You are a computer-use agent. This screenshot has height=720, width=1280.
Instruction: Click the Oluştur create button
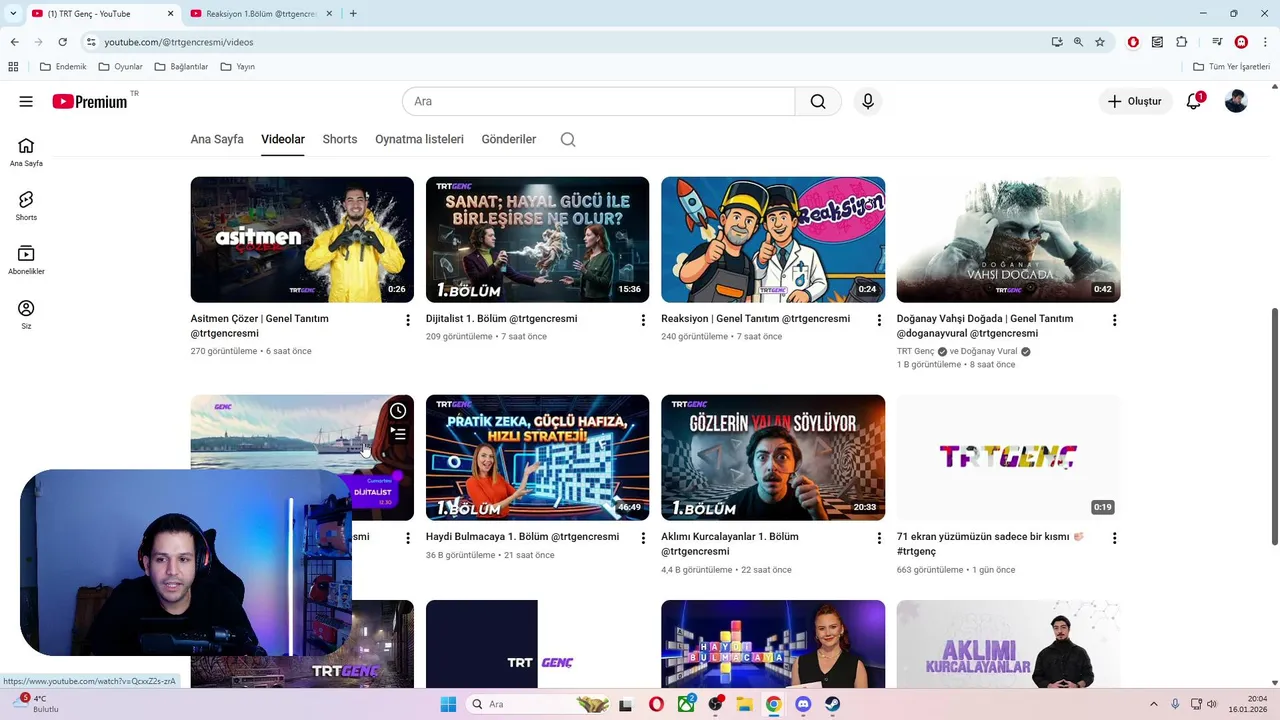click(1136, 101)
